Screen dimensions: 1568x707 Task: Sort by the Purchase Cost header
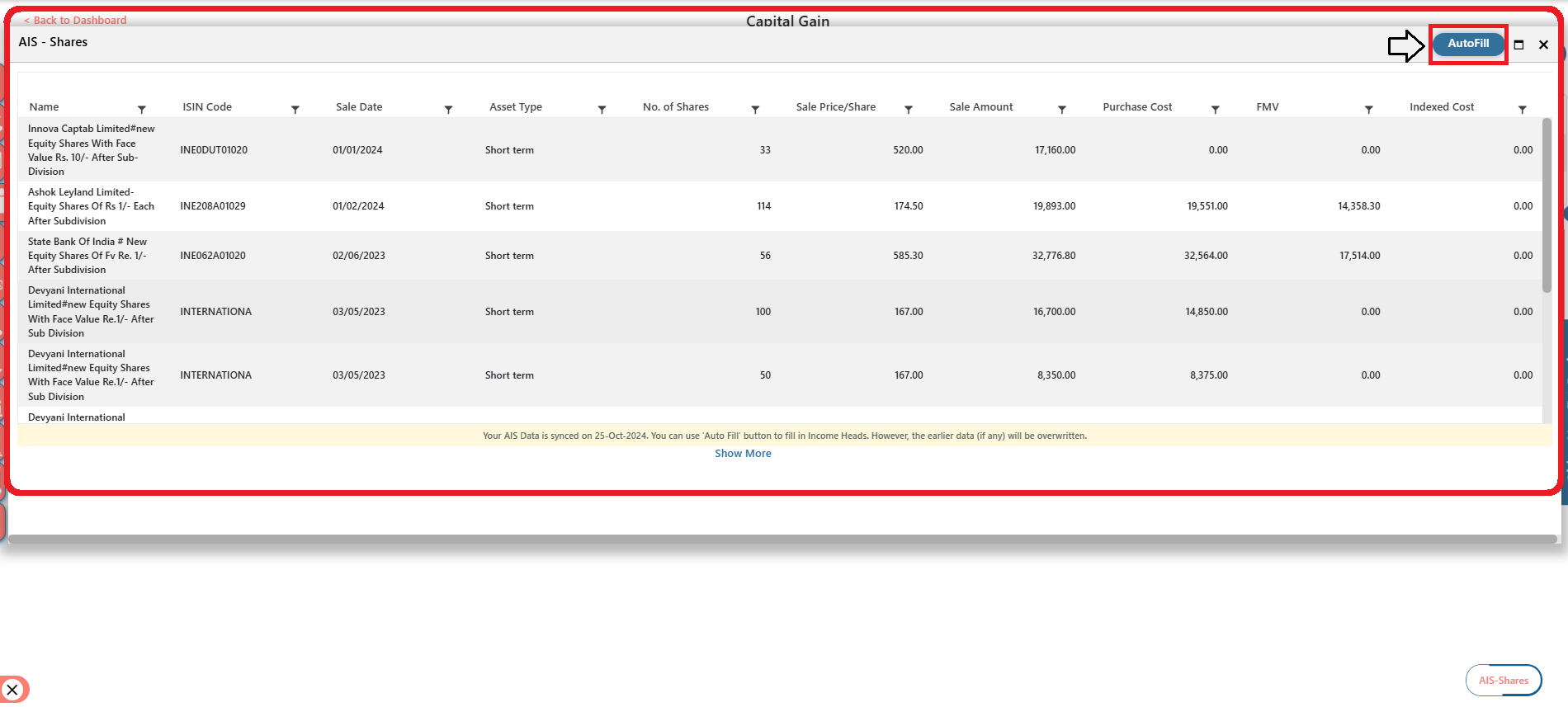coord(1137,107)
